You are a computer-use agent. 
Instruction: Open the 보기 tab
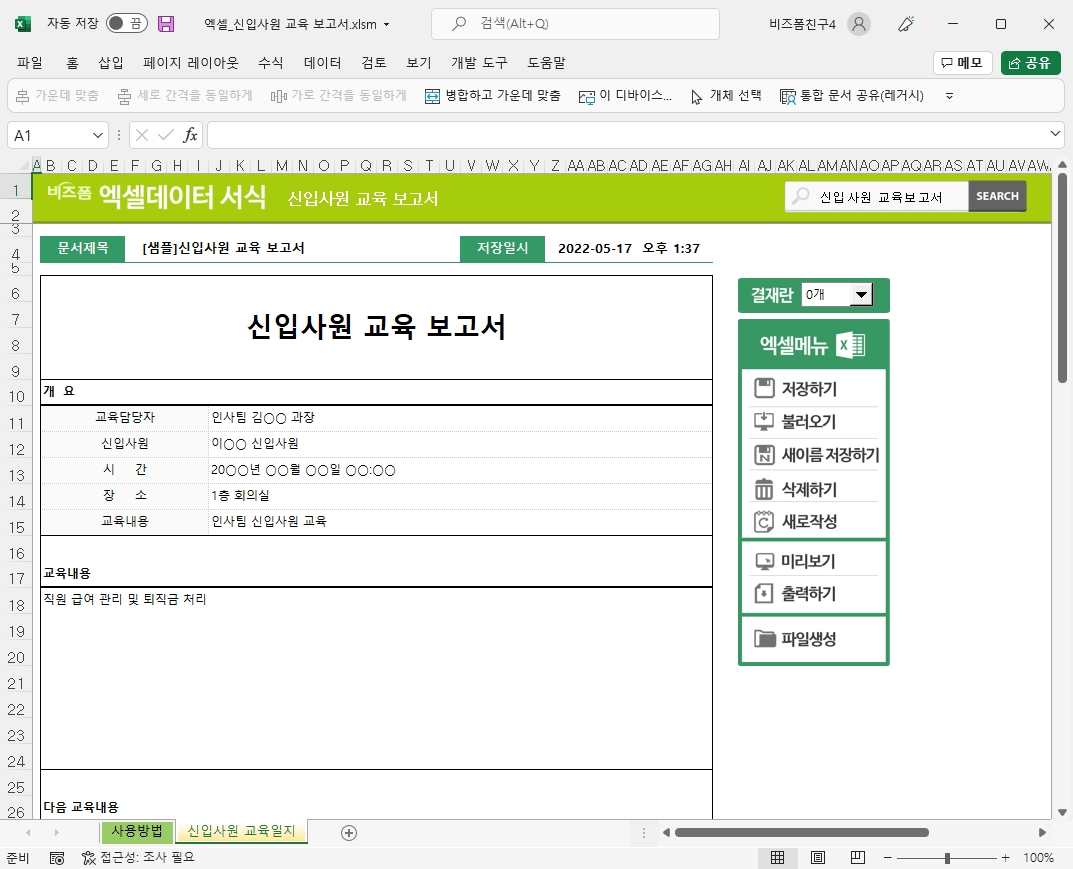click(419, 63)
